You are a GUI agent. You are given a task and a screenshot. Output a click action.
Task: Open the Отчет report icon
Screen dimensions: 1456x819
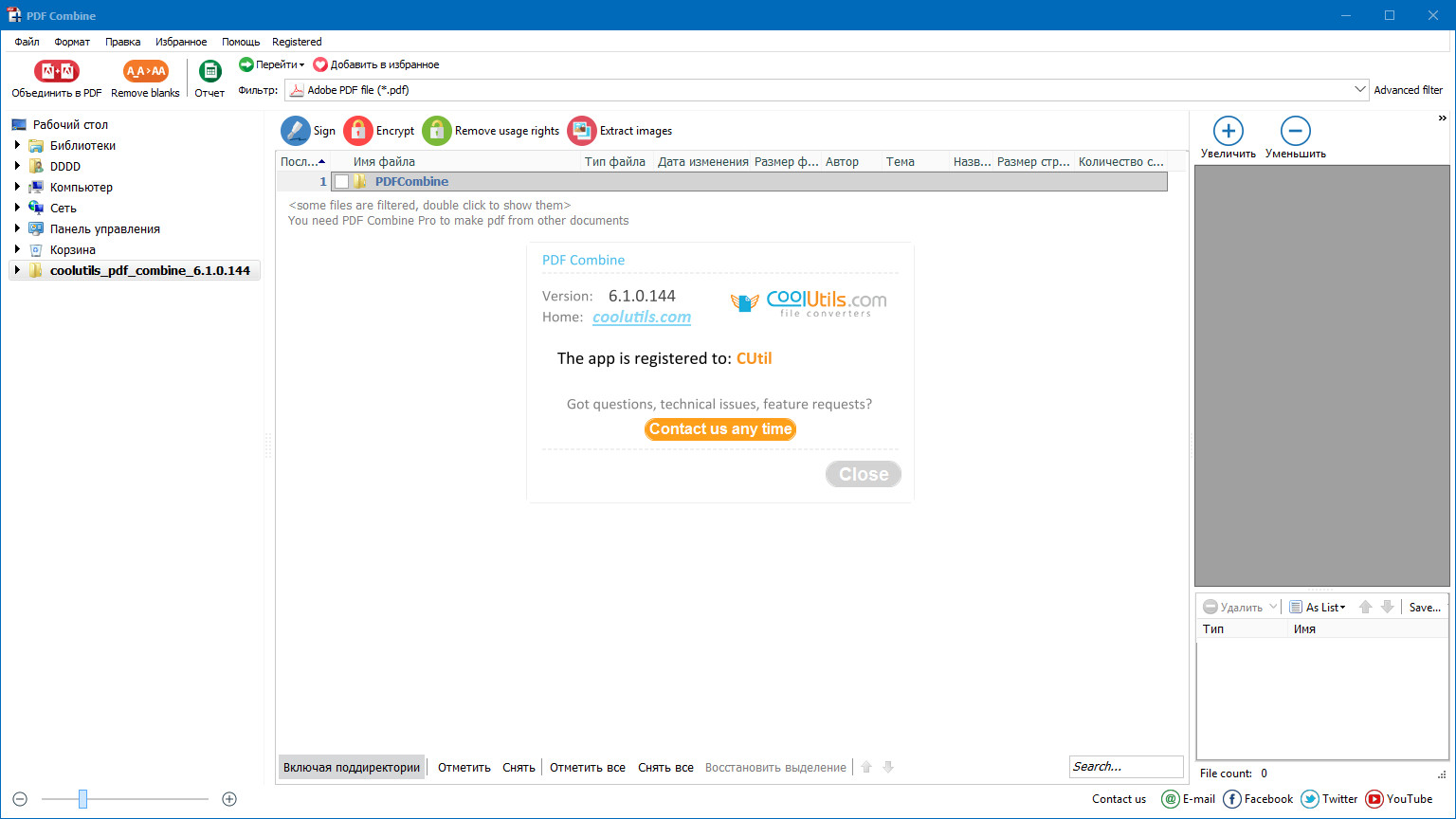coord(209,71)
